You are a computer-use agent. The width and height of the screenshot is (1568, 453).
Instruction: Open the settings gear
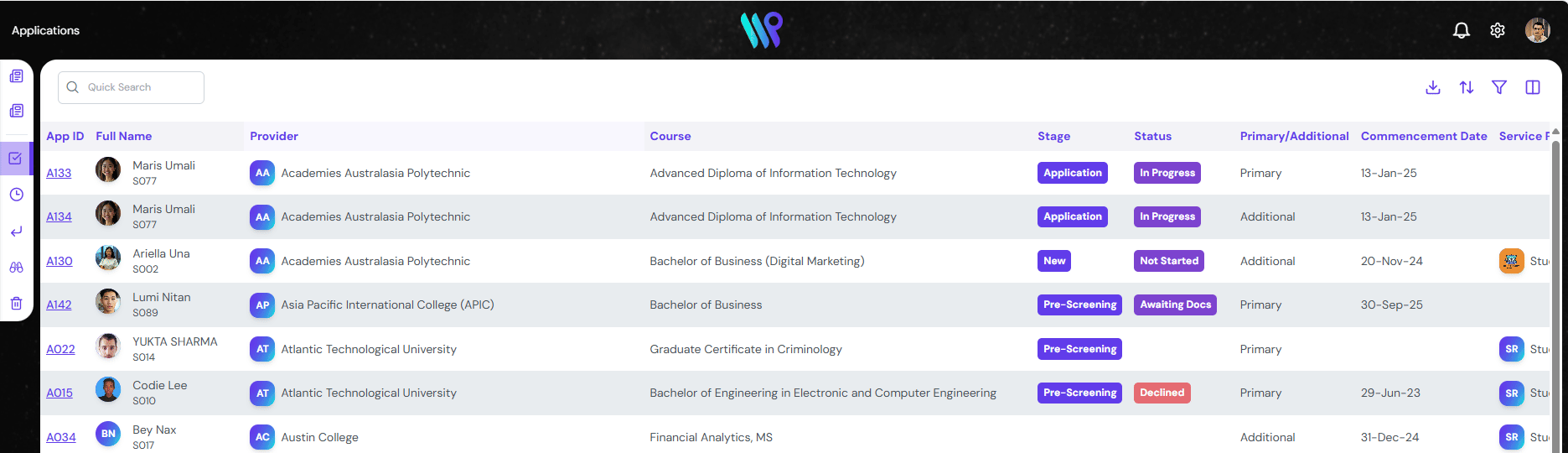tap(1498, 30)
